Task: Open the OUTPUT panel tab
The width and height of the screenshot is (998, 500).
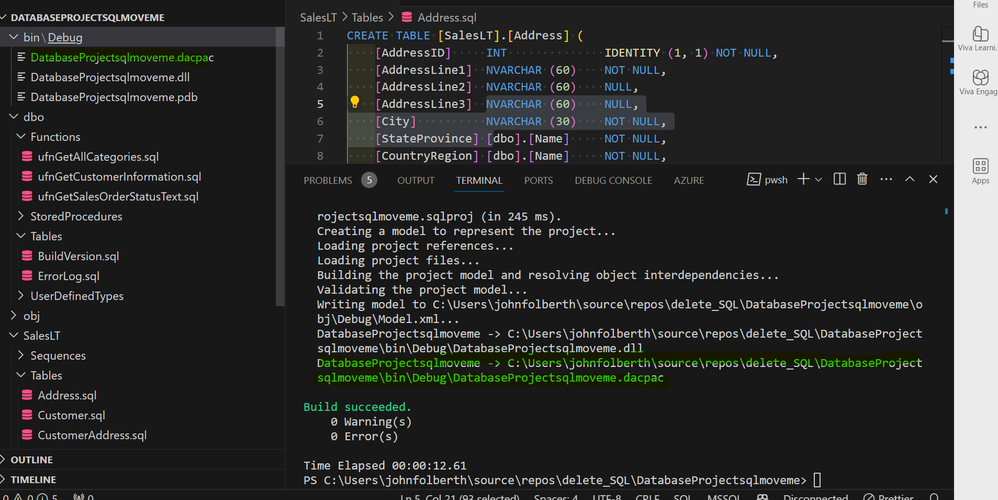Action: 415,181
